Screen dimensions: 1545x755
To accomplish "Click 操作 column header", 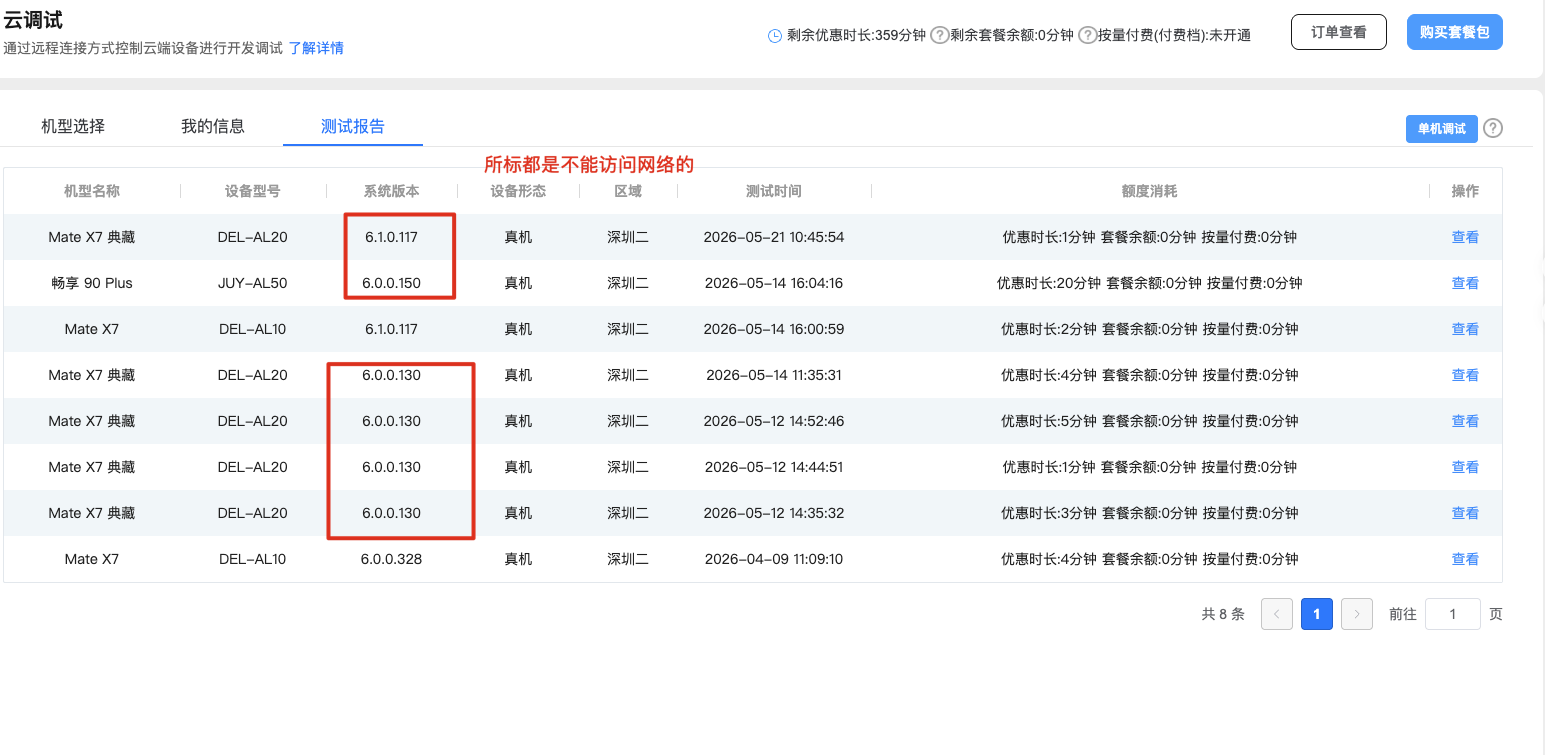I will pos(1465,191).
